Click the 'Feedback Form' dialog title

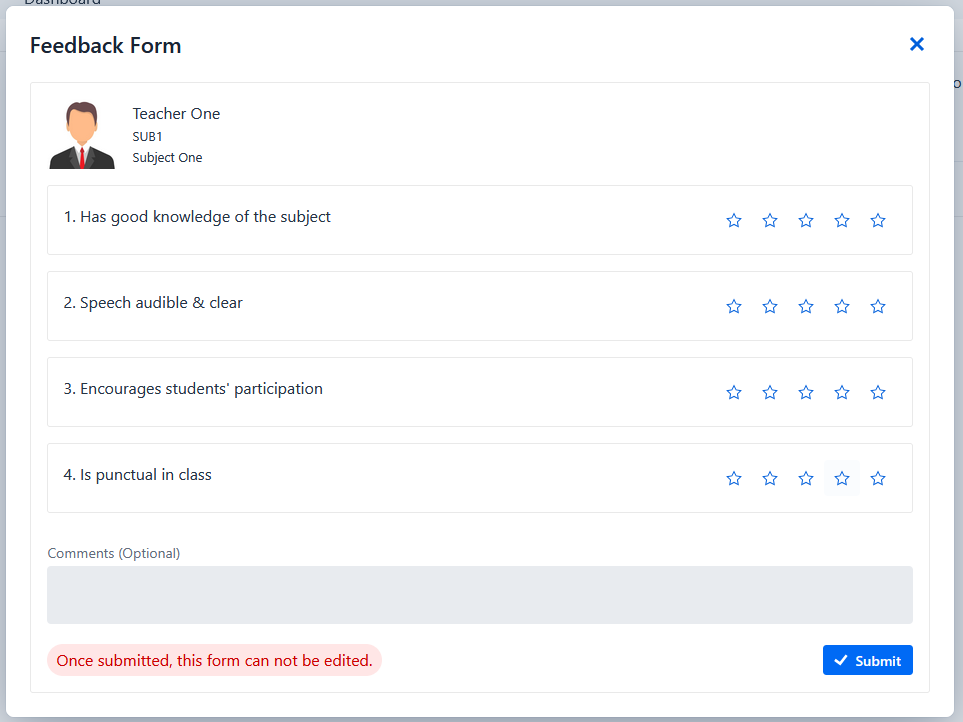[105, 45]
